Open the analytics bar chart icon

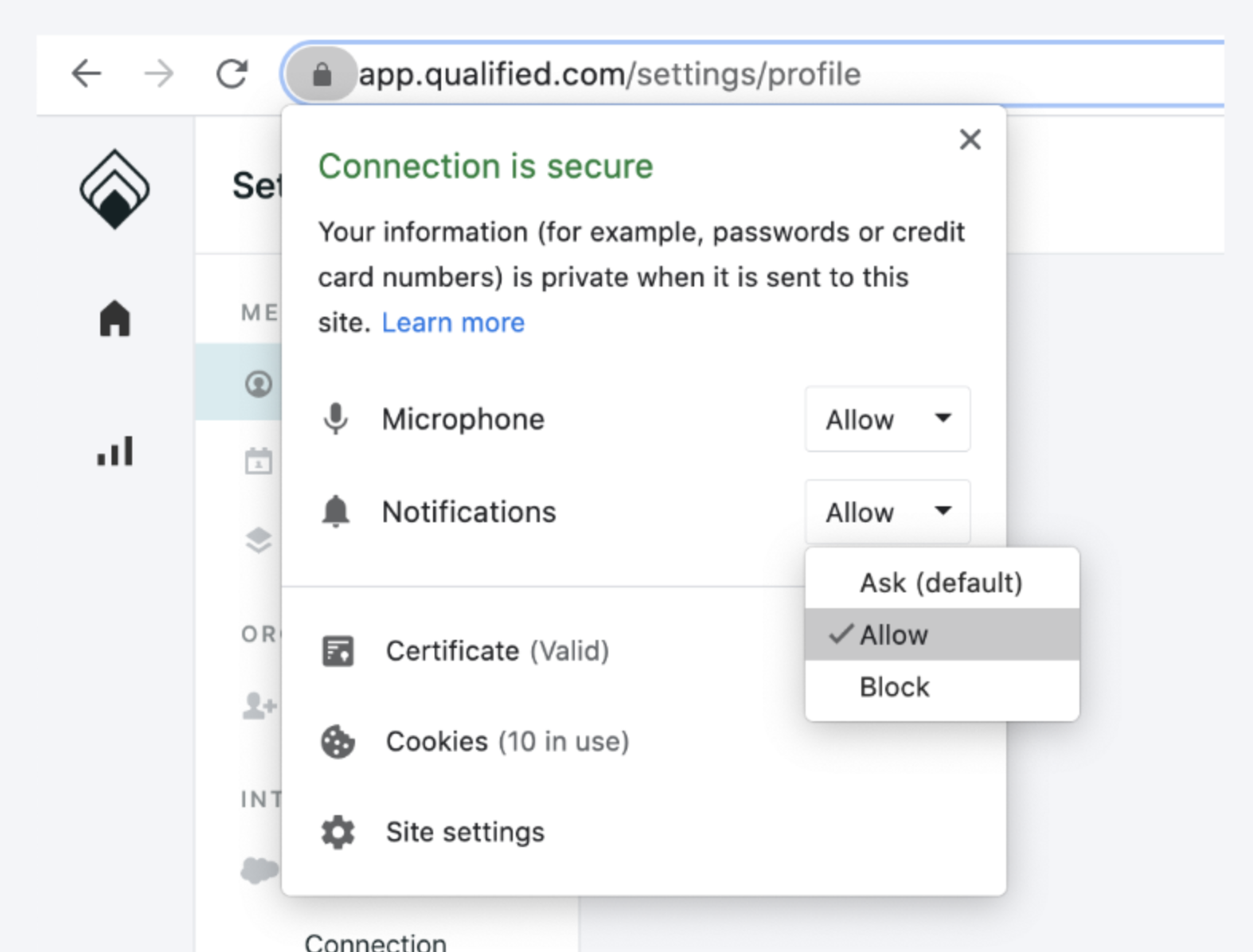click(x=115, y=451)
